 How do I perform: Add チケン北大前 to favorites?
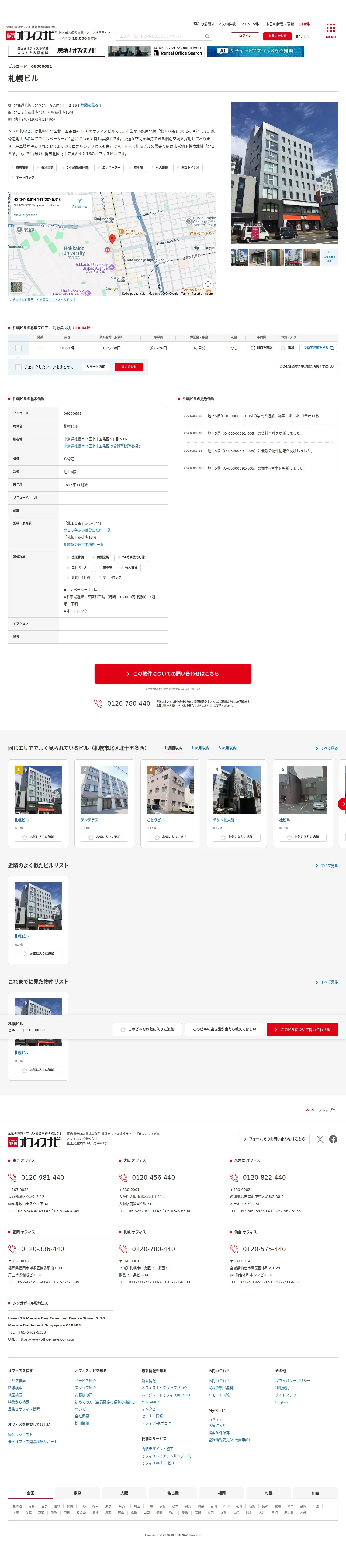coord(237,837)
